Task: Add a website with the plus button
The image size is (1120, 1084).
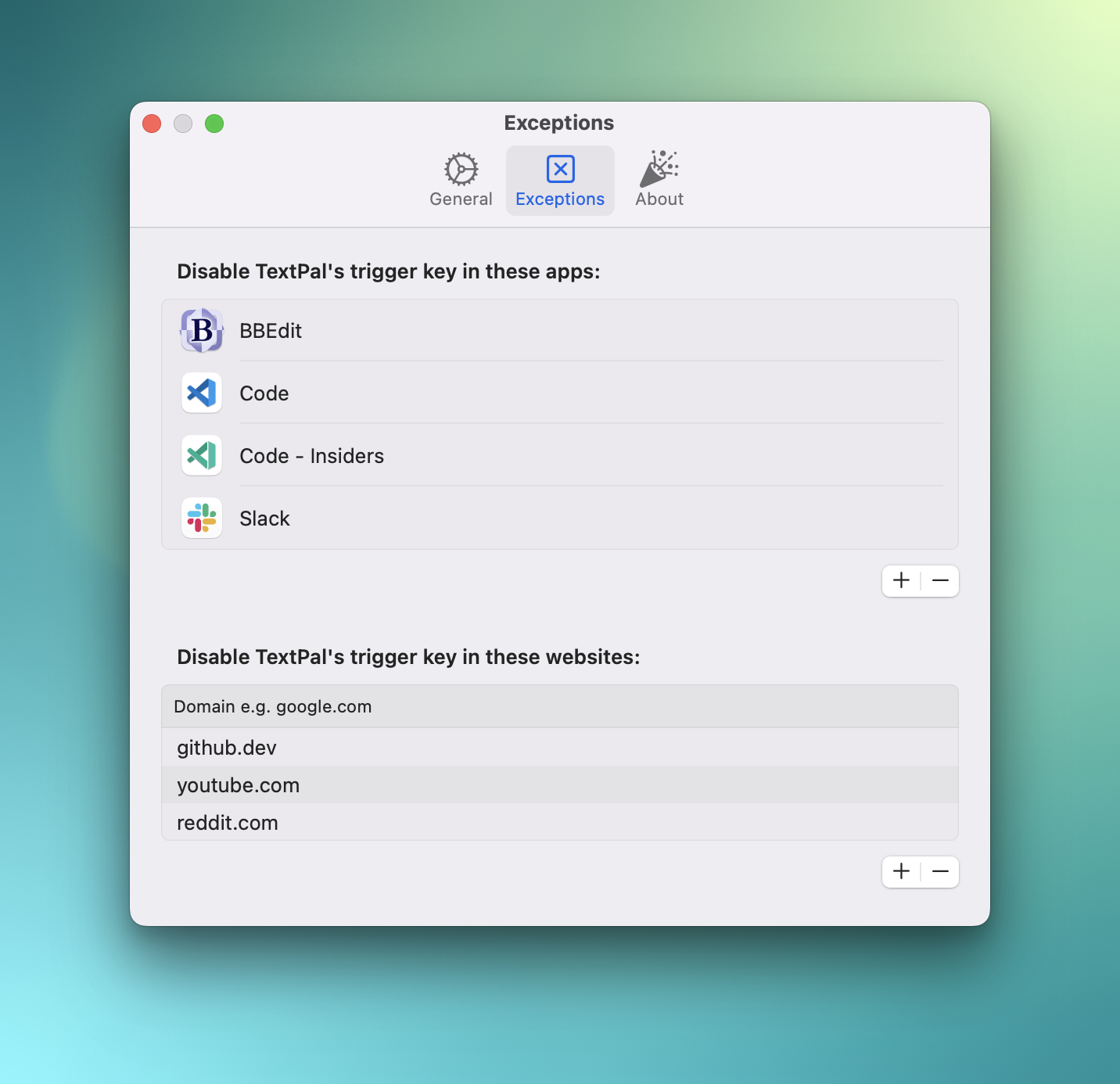Action: [x=901, y=871]
